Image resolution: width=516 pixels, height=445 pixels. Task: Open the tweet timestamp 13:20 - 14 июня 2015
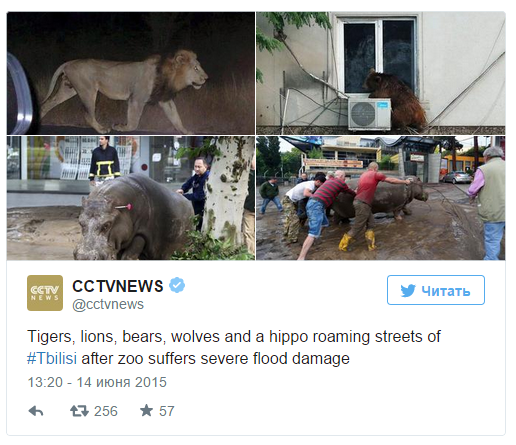point(97,382)
